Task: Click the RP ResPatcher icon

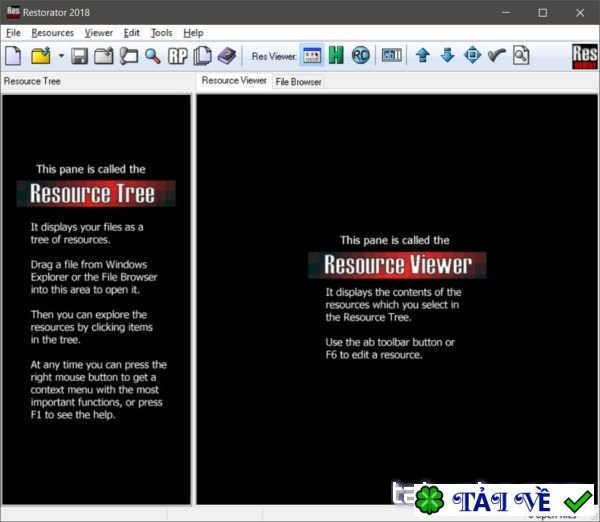Action: (x=178, y=56)
